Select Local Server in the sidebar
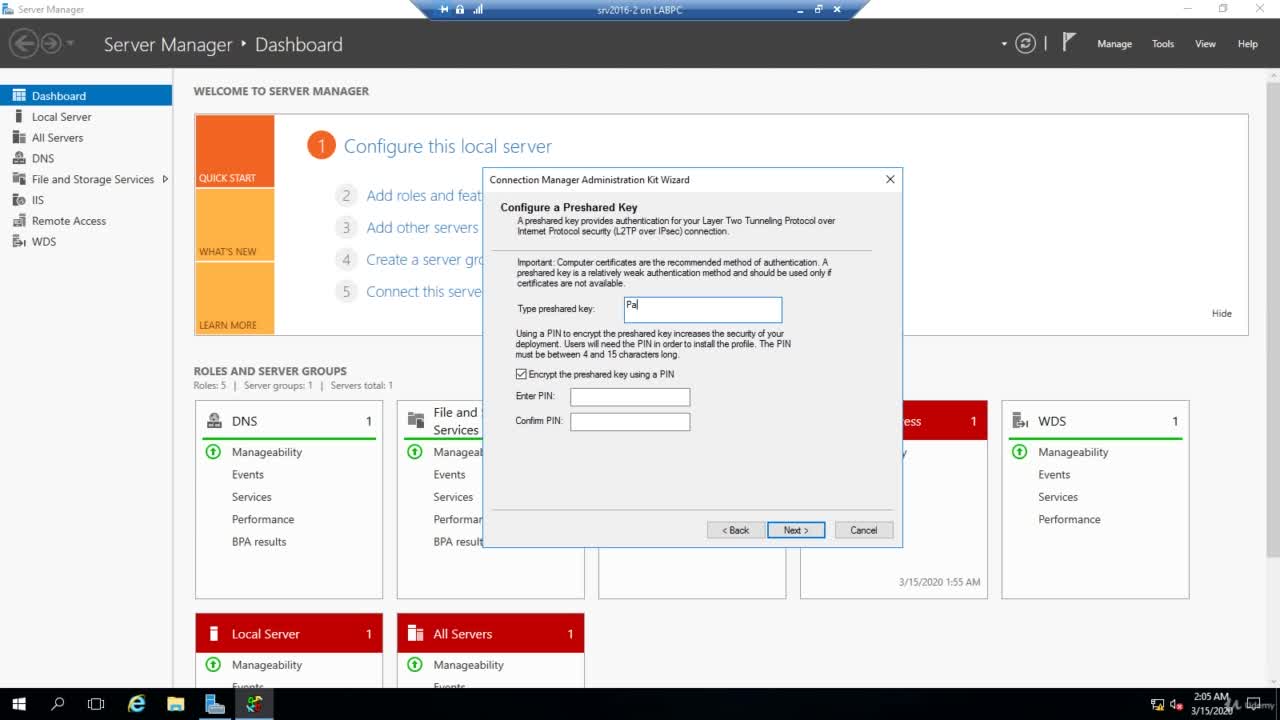The height and width of the screenshot is (720, 1280). coord(86,117)
